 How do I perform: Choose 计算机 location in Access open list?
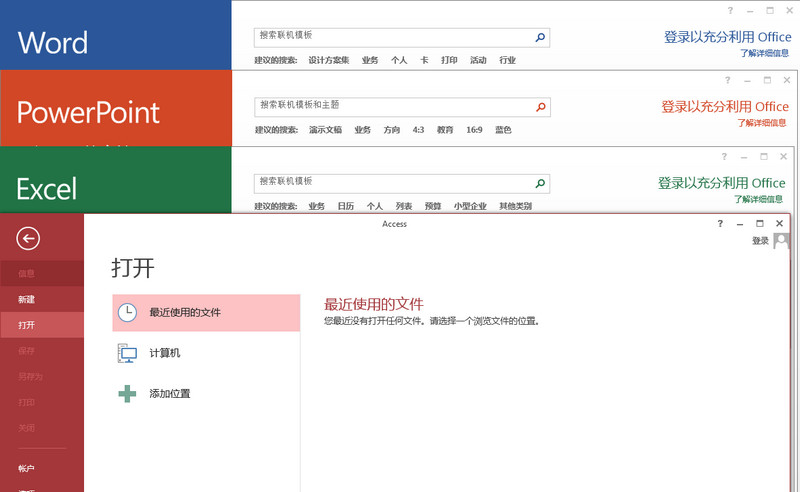pyautogui.click(x=206, y=353)
